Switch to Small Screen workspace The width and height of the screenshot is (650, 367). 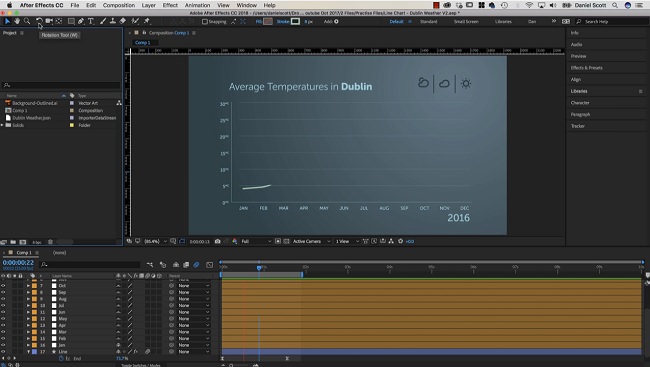[466, 22]
